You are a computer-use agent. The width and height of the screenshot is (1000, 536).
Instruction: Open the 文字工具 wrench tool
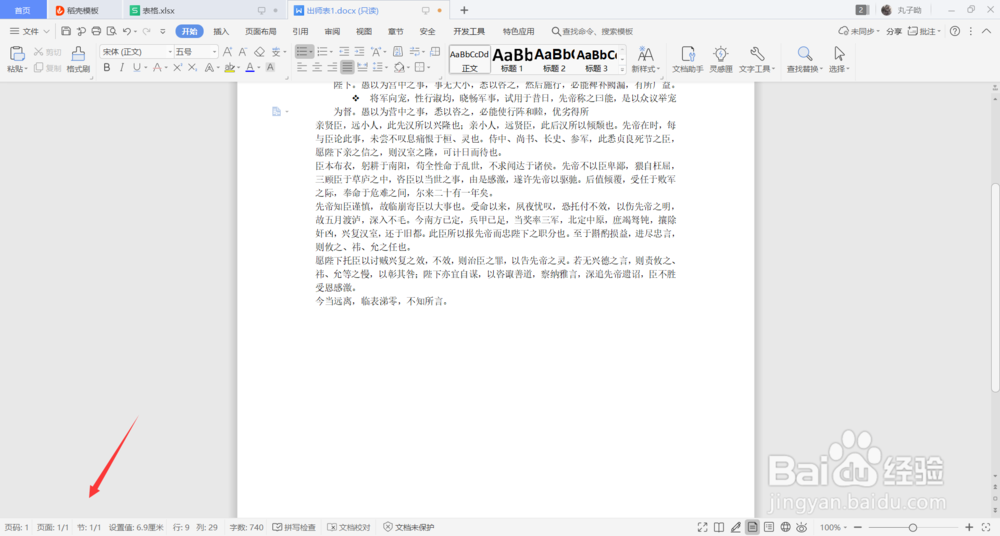(x=757, y=60)
